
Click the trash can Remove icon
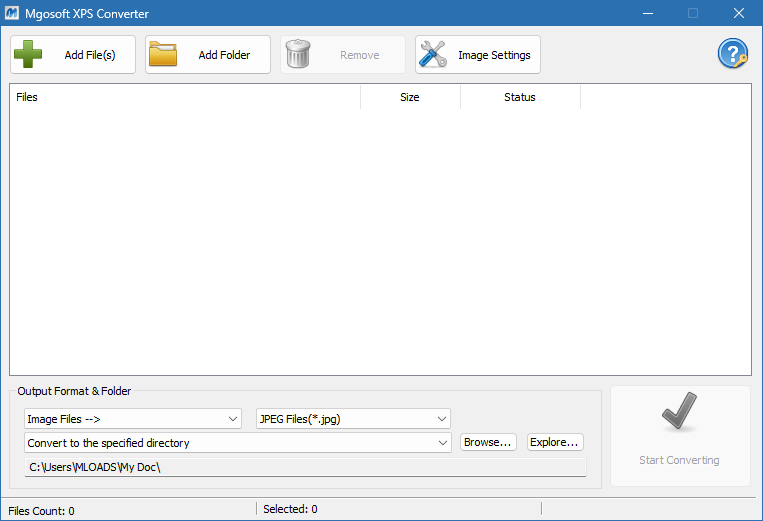click(298, 54)
